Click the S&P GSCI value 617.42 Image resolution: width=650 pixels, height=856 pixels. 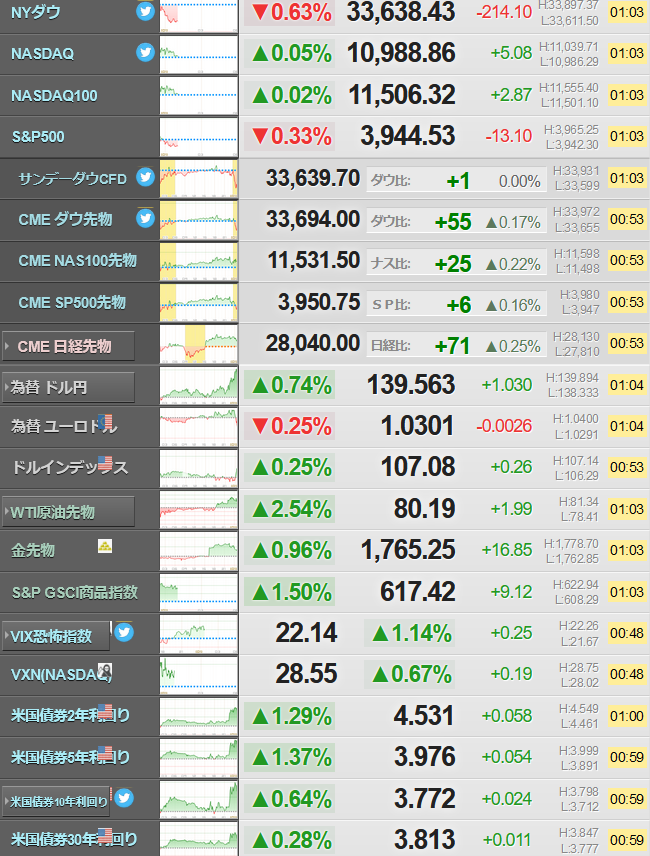coord(418,591)
